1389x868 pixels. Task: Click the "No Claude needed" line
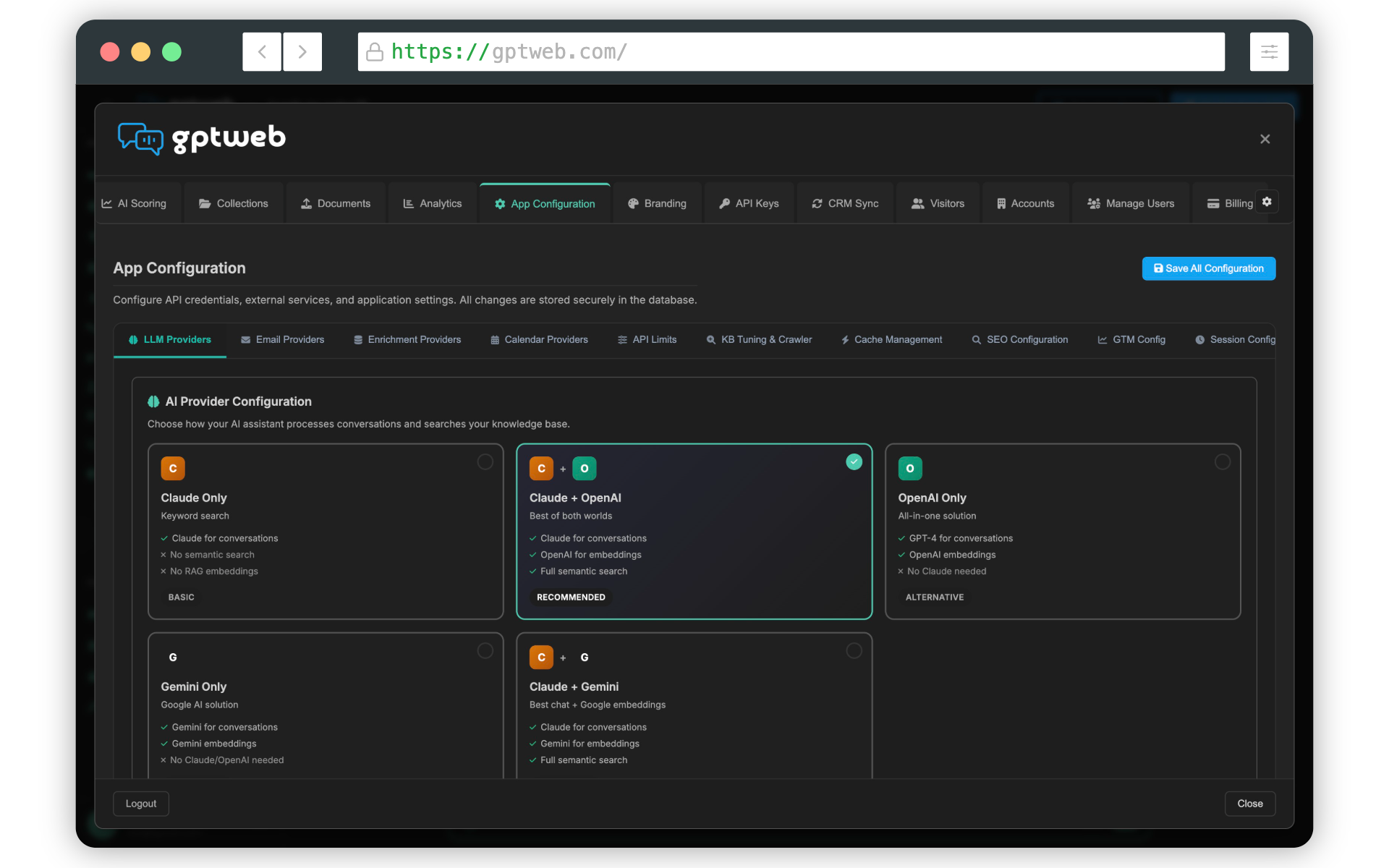(x=942, y=571)
